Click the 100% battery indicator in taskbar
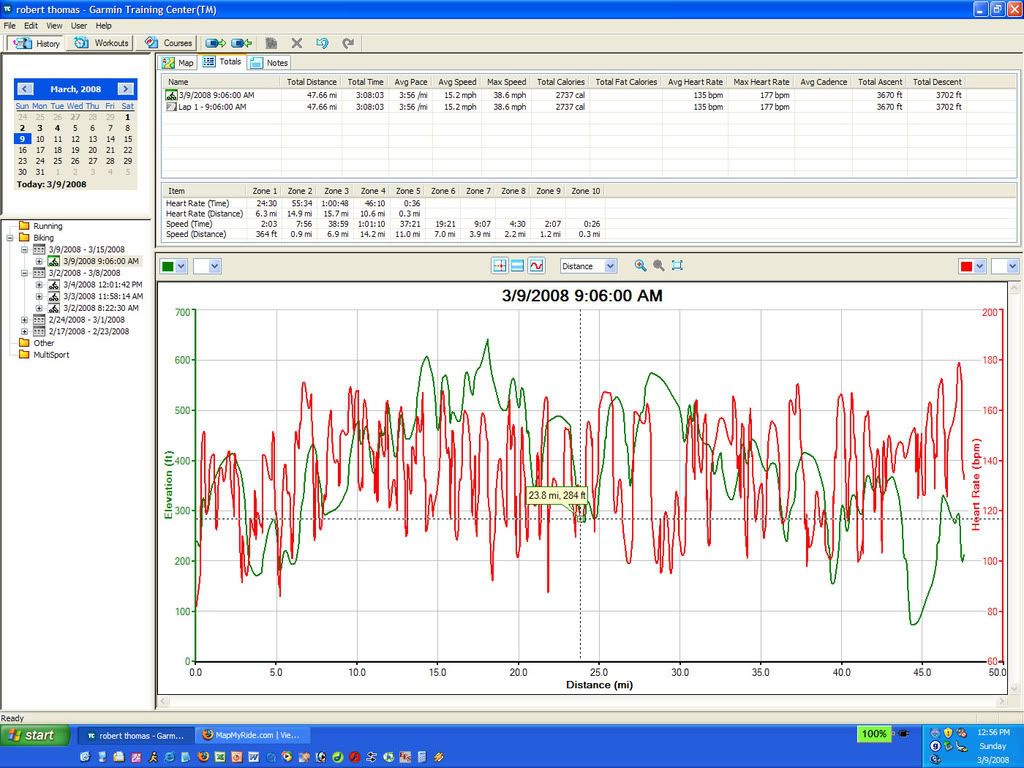Screen dimensions: 1024x768 [874, 734]
